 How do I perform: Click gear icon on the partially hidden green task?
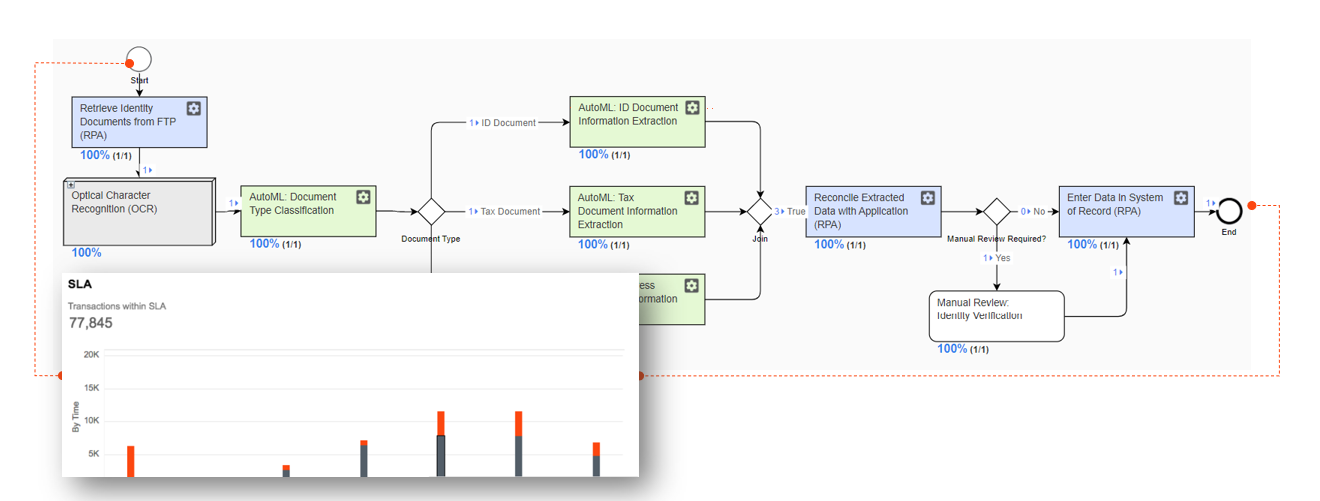[x=692, y=286]
